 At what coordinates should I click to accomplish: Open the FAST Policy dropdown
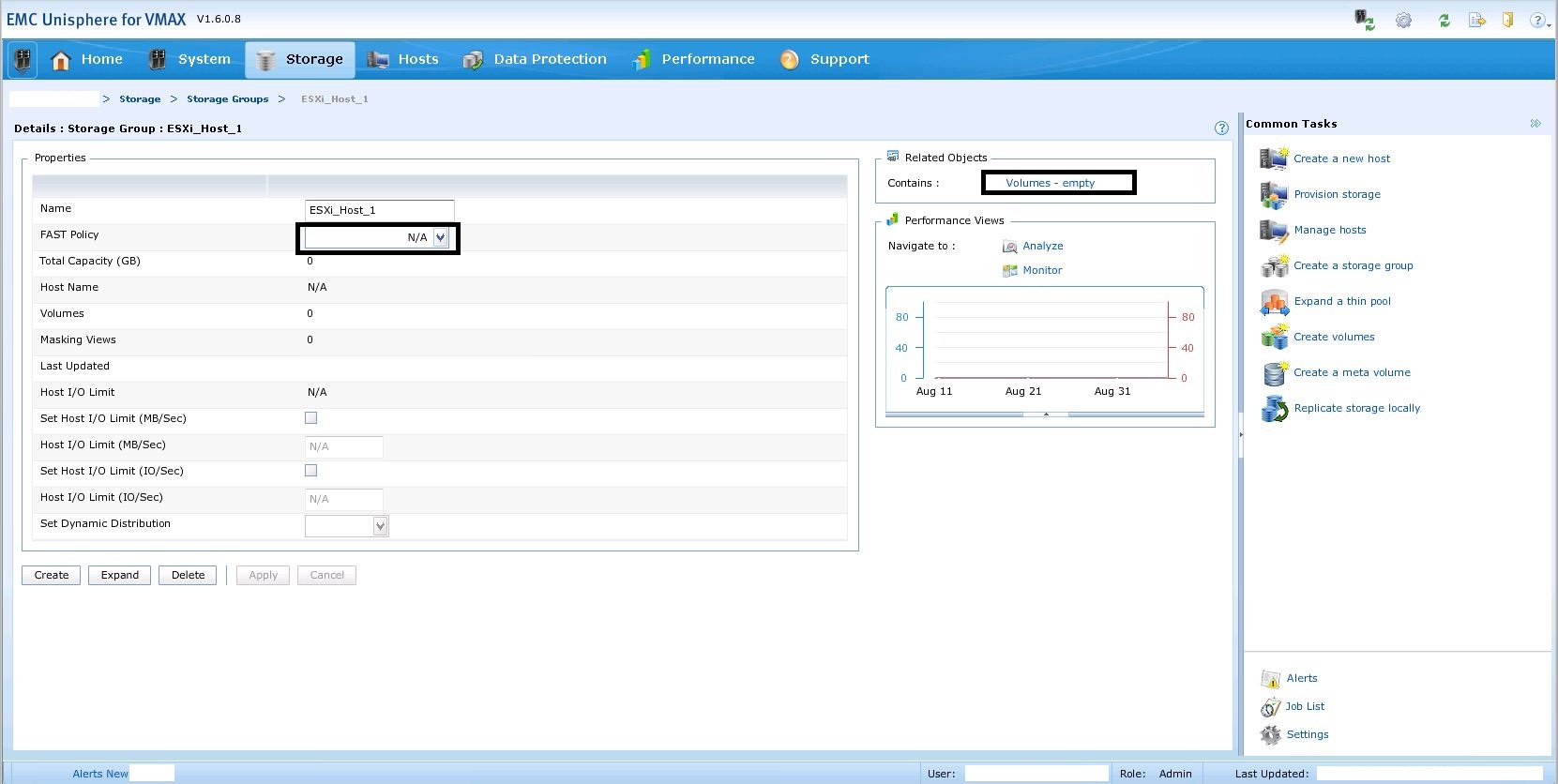440,238
